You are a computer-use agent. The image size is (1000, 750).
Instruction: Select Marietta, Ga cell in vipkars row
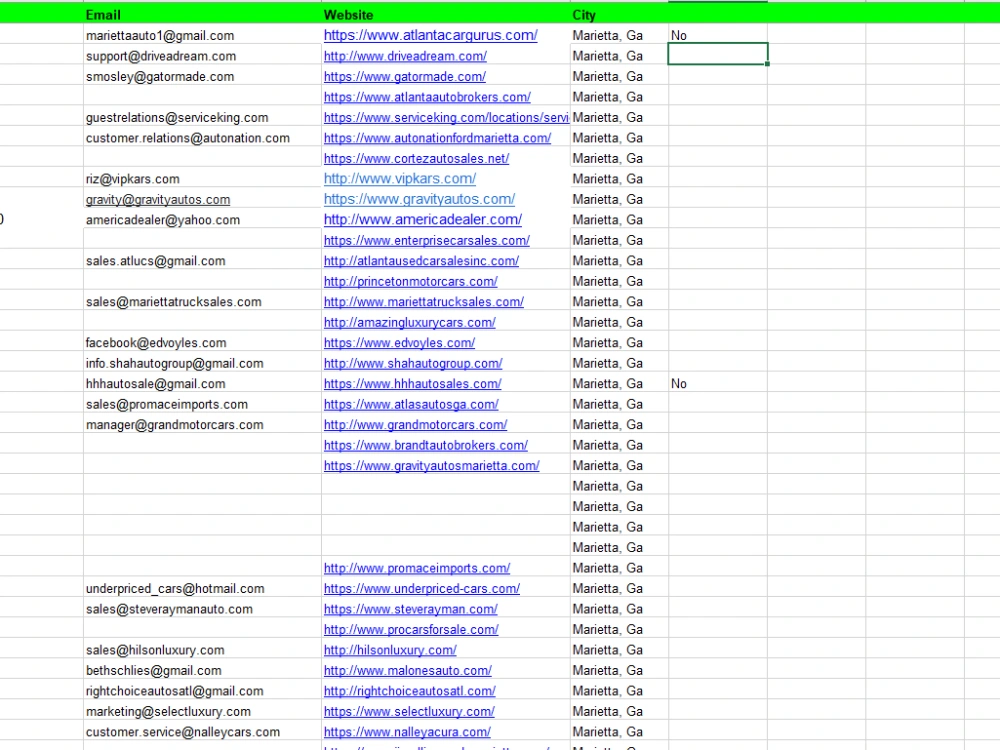[619, 179]
